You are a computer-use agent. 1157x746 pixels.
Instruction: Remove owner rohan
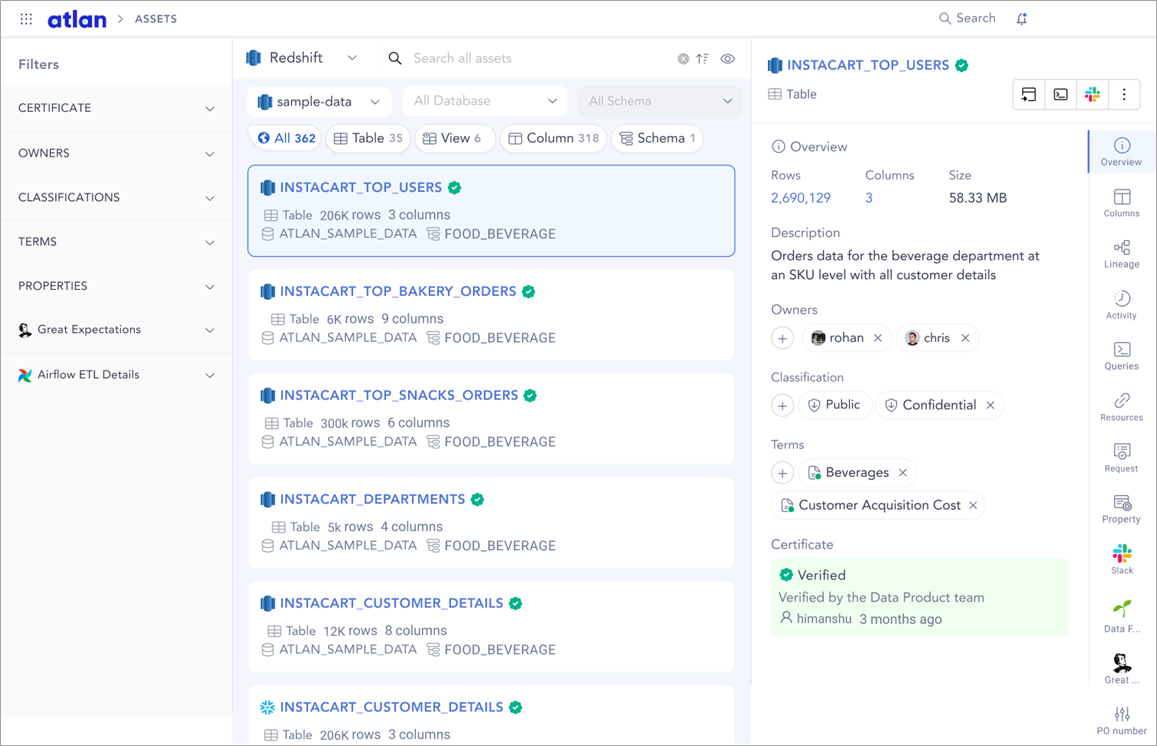point(878,338)
